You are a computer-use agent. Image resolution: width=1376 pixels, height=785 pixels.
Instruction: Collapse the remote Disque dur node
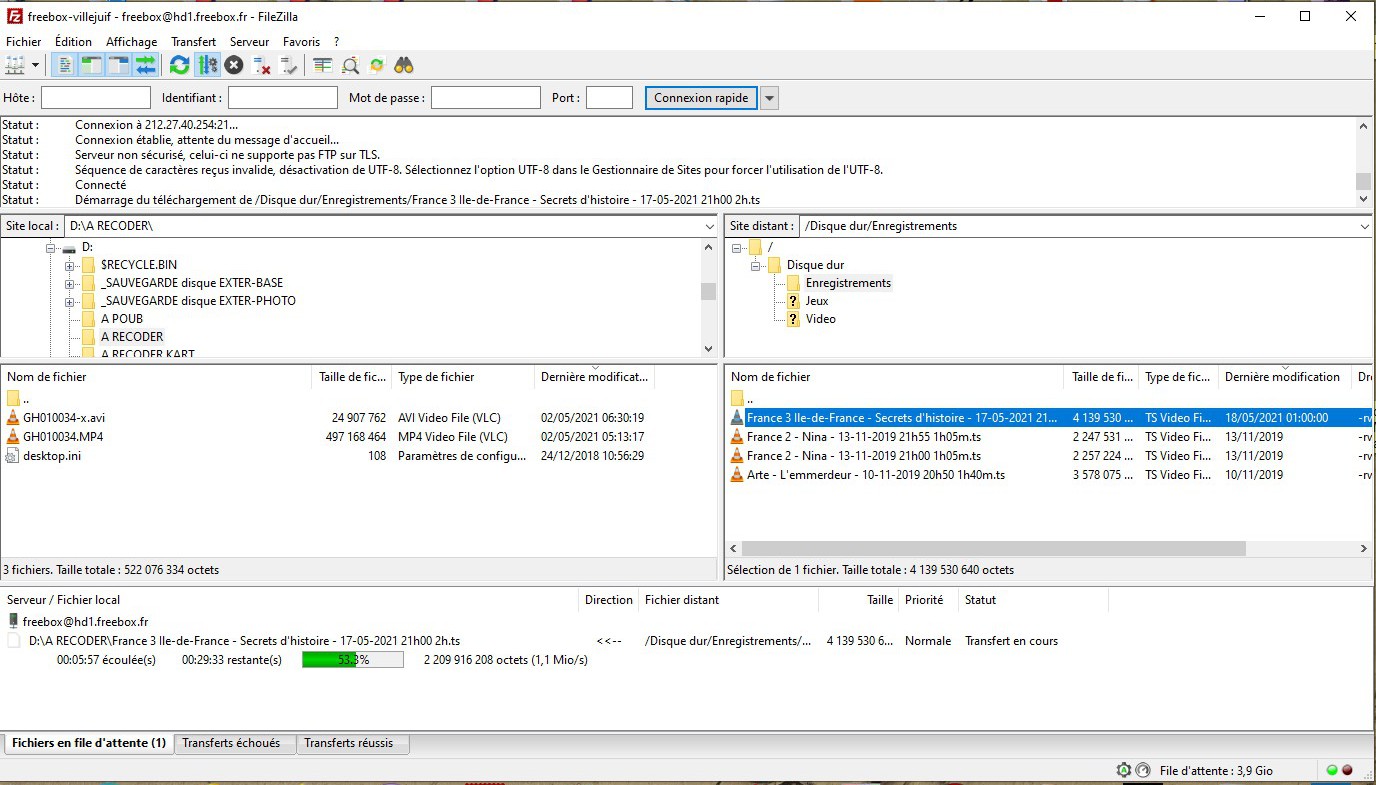point(756,265)
